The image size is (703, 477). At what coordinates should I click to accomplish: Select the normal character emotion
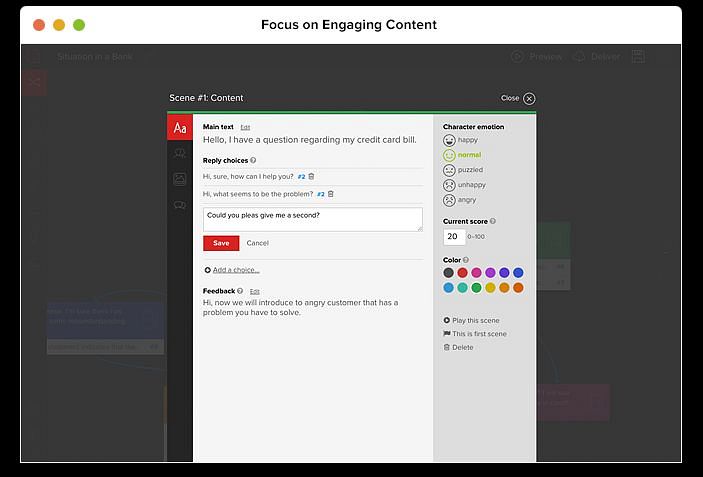[462, 155]
